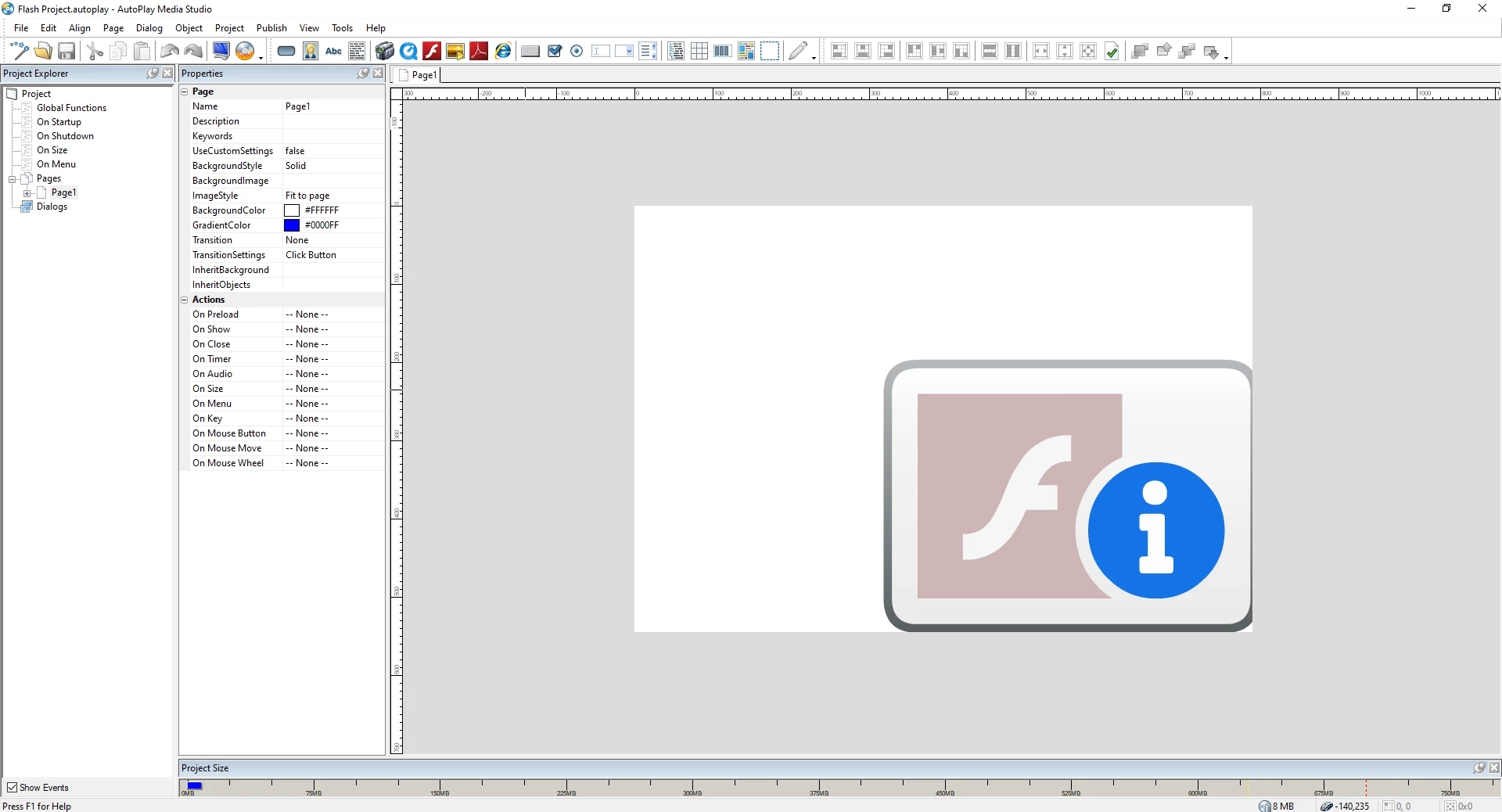Expand the Page1 tree node
The width and height of the screenshot is (1502, 812).
pos(27,193)
